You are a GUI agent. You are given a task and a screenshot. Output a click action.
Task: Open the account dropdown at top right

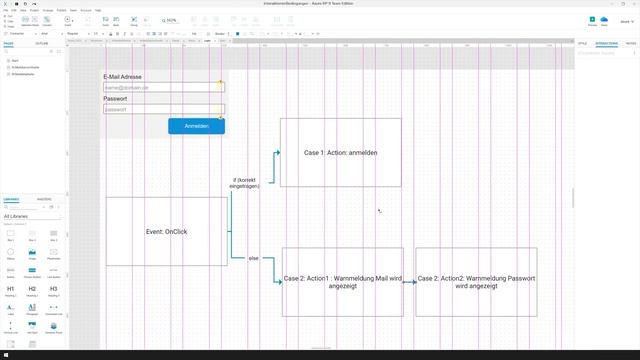point(627,22)
